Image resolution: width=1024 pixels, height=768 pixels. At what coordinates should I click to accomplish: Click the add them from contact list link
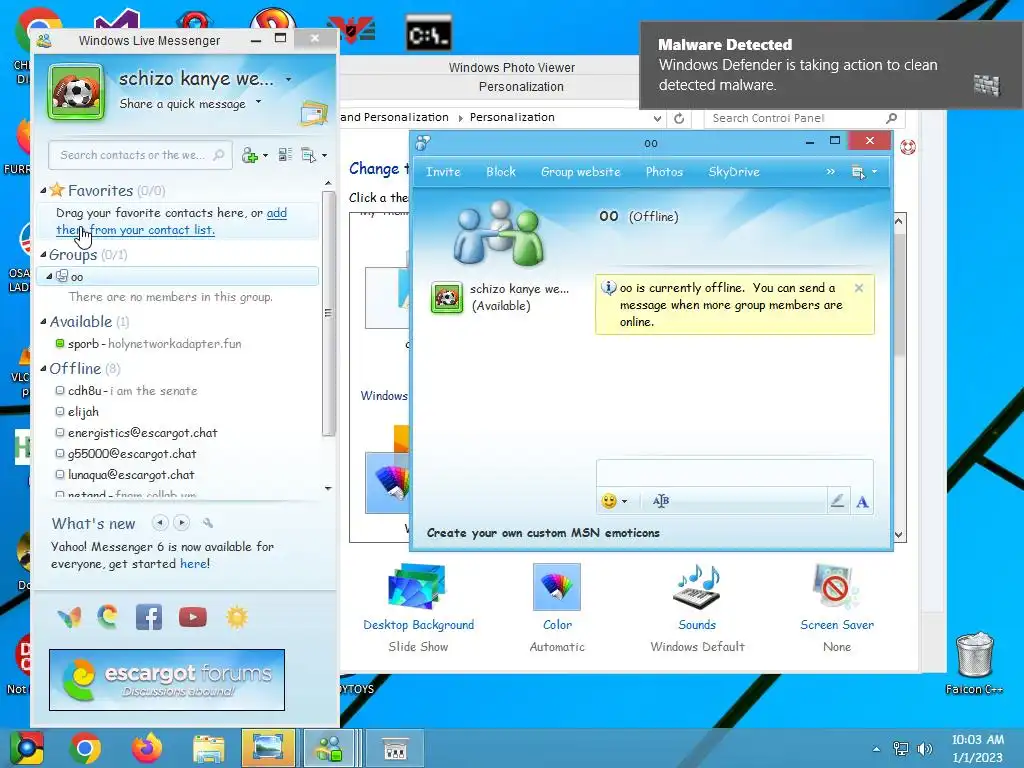point(171,221)
